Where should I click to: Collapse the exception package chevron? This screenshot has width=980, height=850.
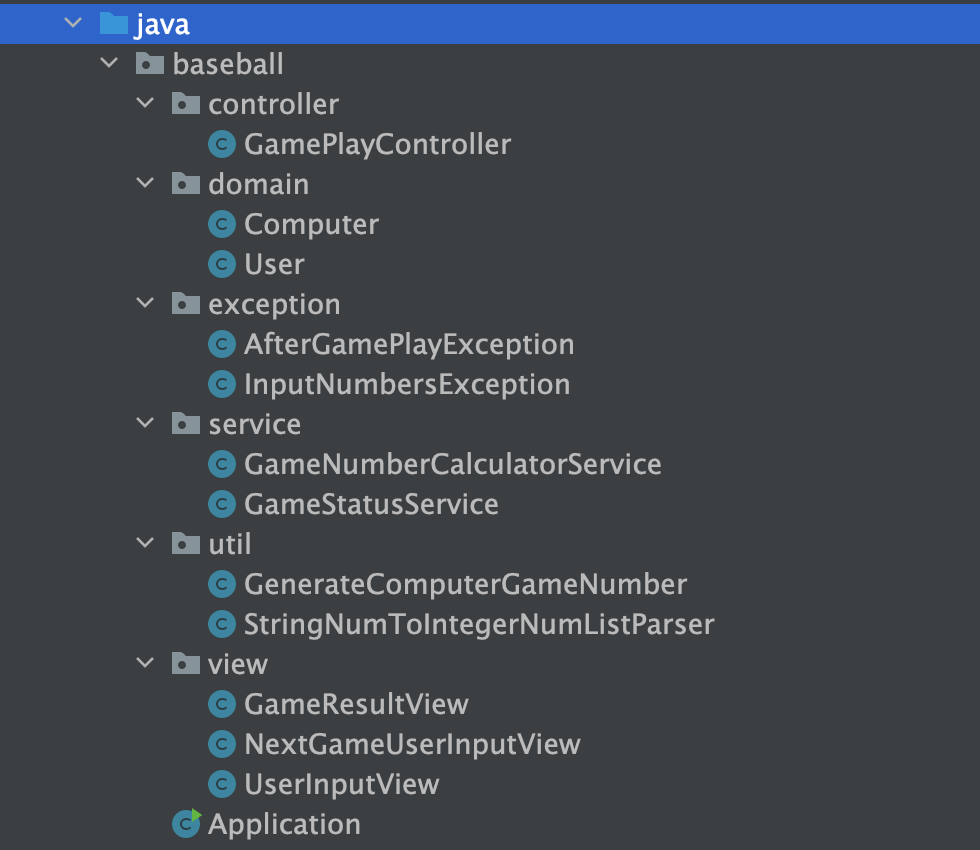[145, 303]
